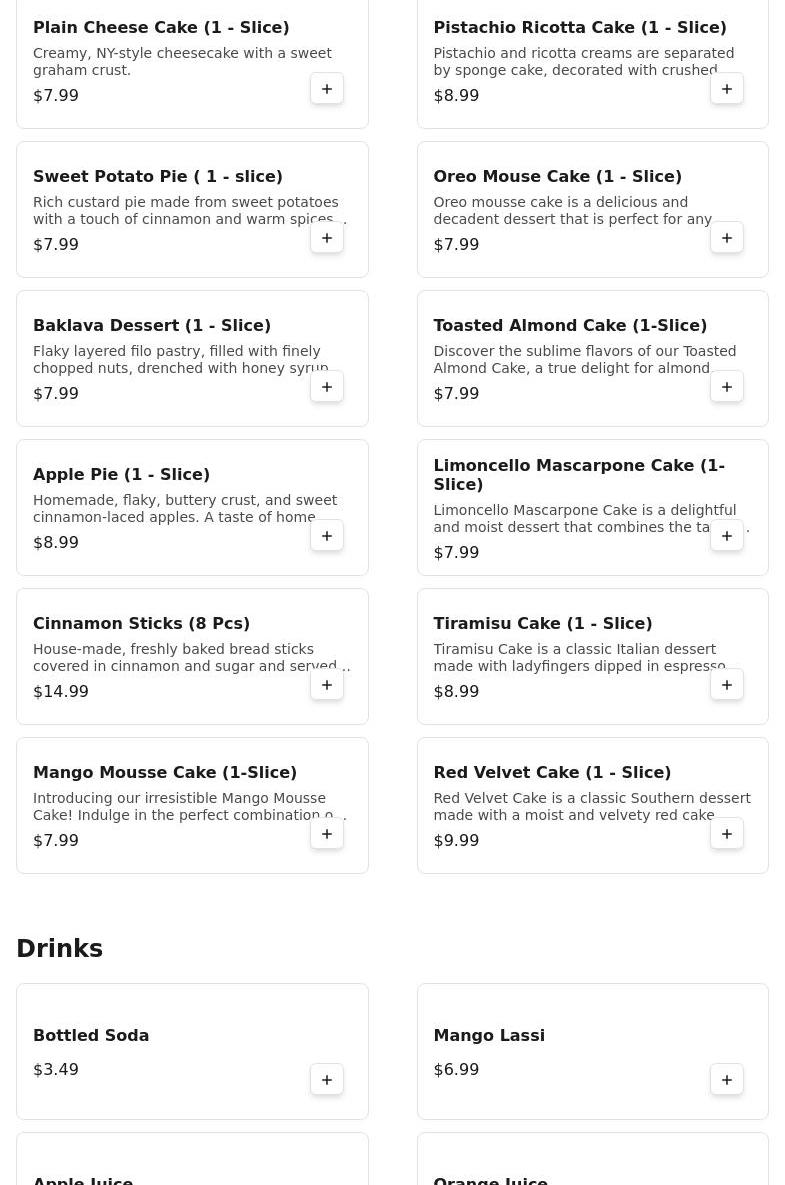Viewport: 785px width, 1185px height.
Task: Add Oreo Mouse Cake via plus icon
Action: tap(726, 237)
